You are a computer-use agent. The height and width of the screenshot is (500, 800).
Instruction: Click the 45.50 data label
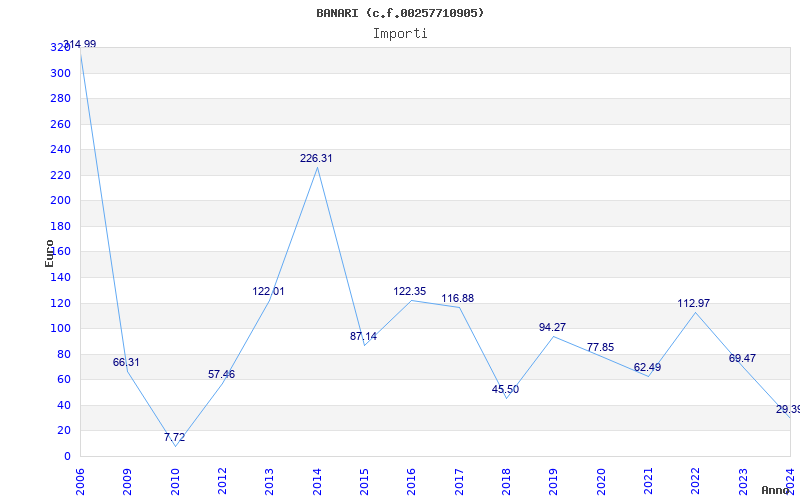click(x=505, y=389)
